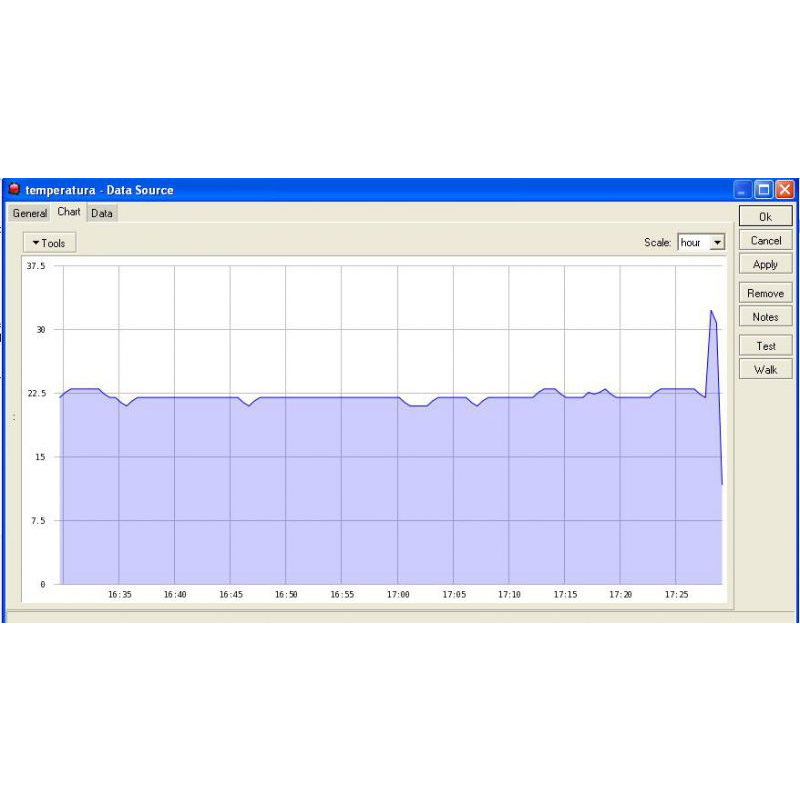Remove this data source
Screen dimensions: 800x800
point(765,293)
